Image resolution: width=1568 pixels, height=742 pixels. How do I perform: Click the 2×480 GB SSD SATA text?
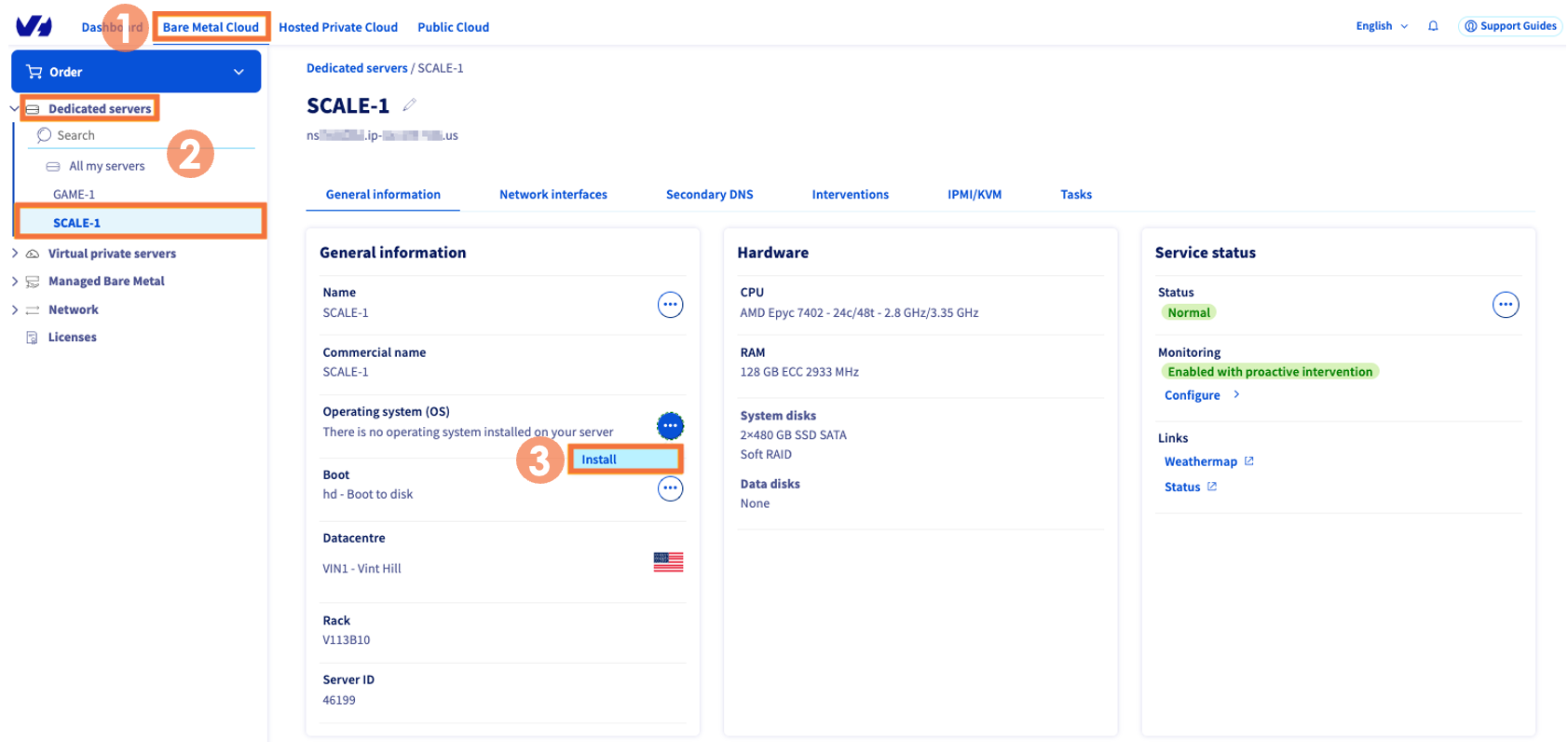point(793,435)
